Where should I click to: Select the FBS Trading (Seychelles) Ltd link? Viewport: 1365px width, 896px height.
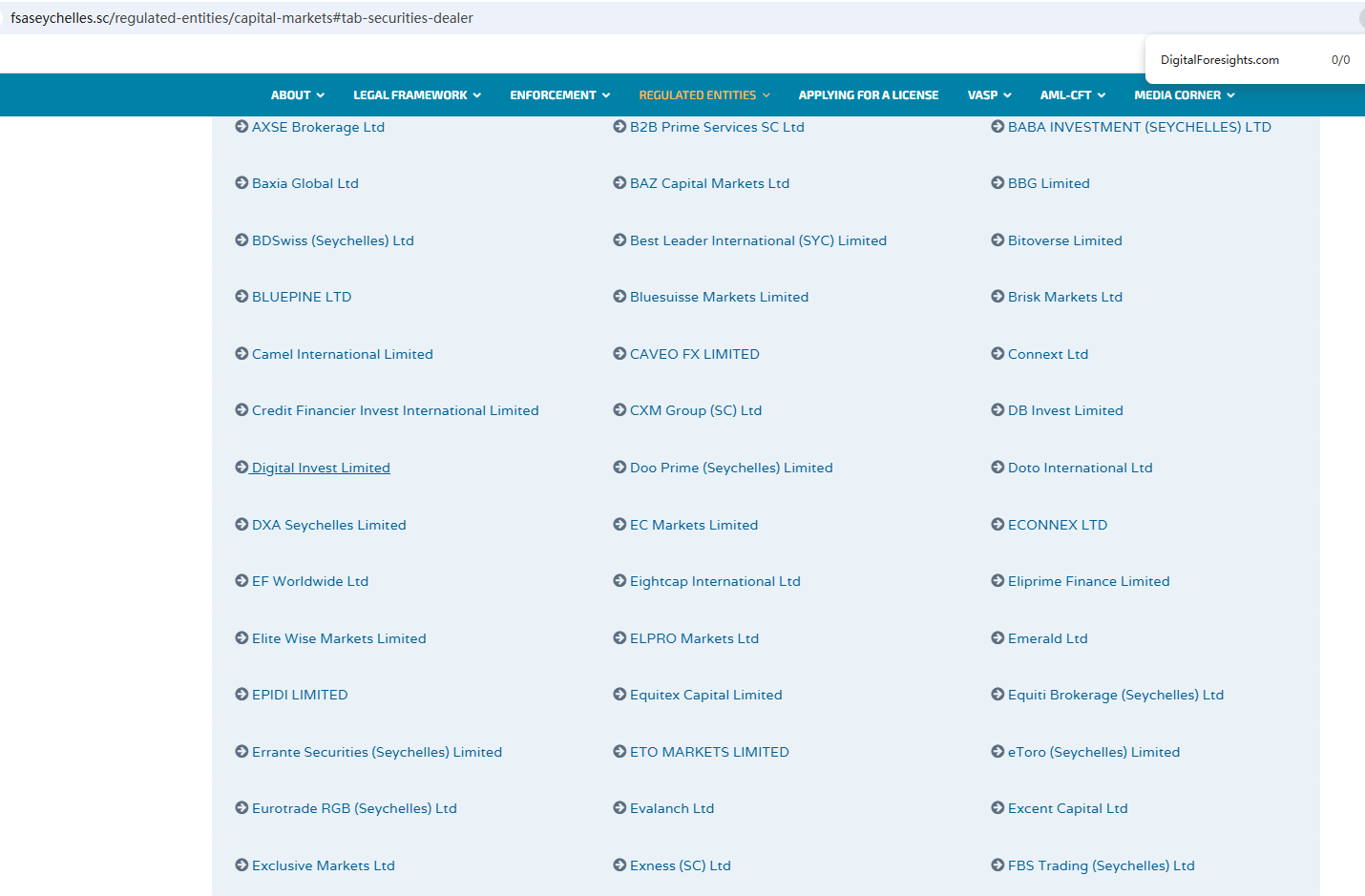(1101, 865)
